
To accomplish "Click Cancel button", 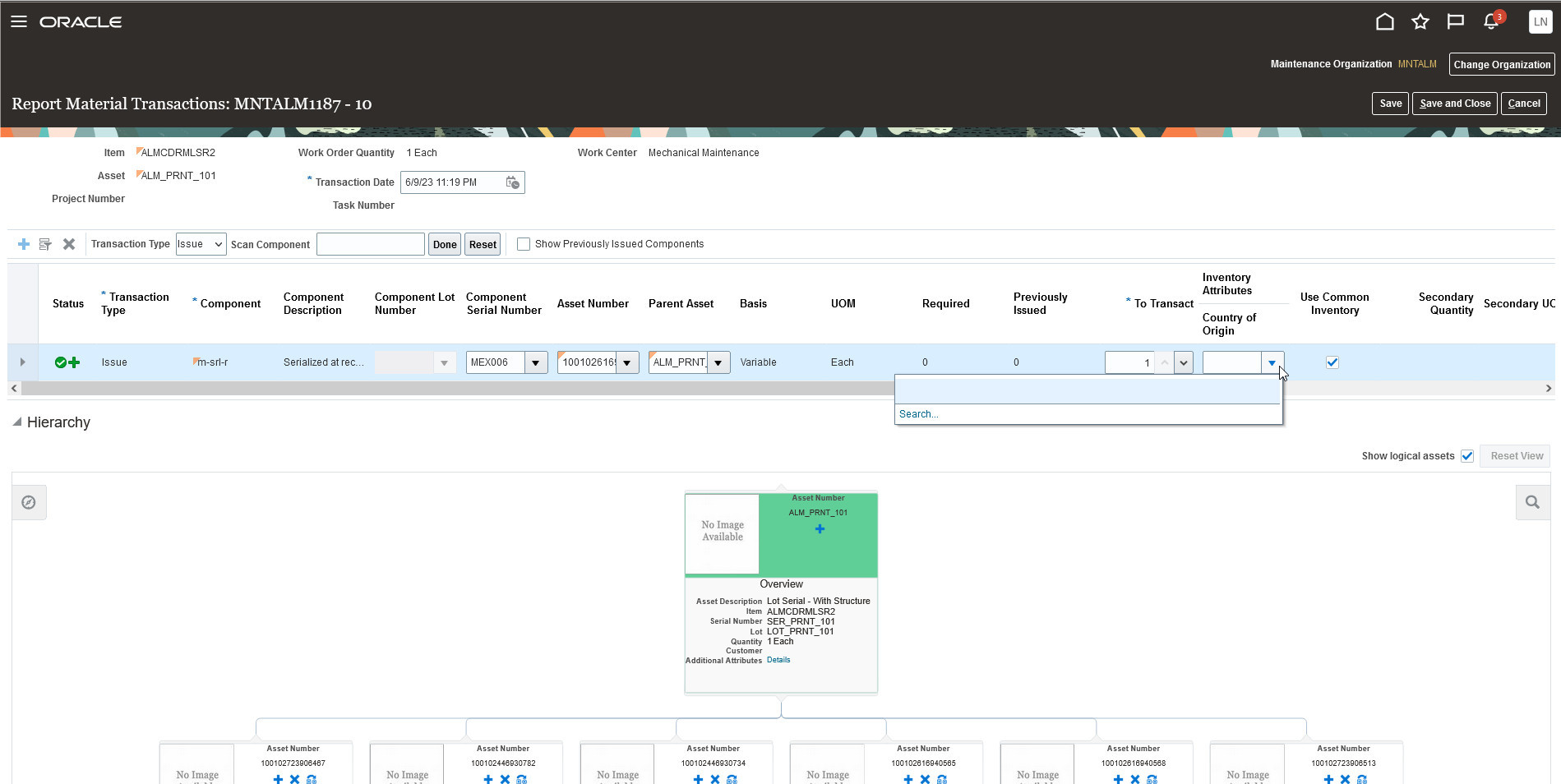I will pos(1524,104).
